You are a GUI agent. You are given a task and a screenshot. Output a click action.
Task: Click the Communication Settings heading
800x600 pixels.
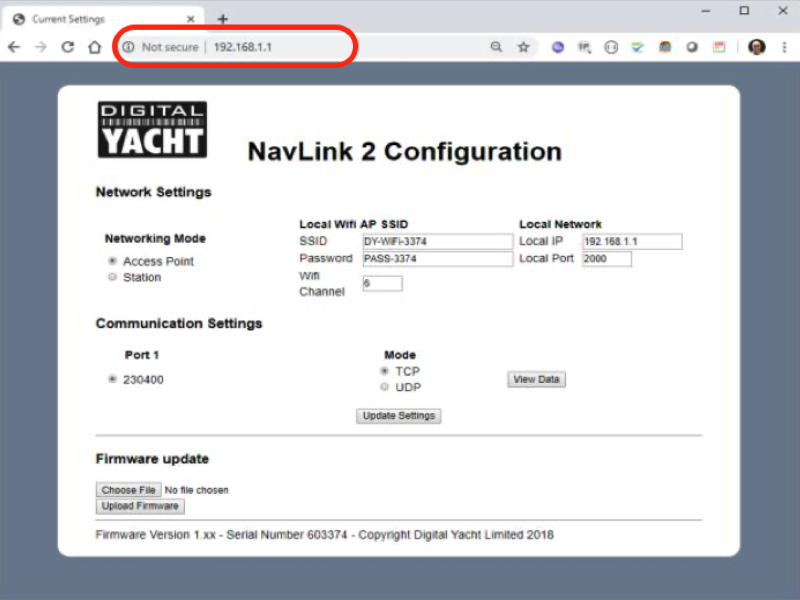(179, 323)
